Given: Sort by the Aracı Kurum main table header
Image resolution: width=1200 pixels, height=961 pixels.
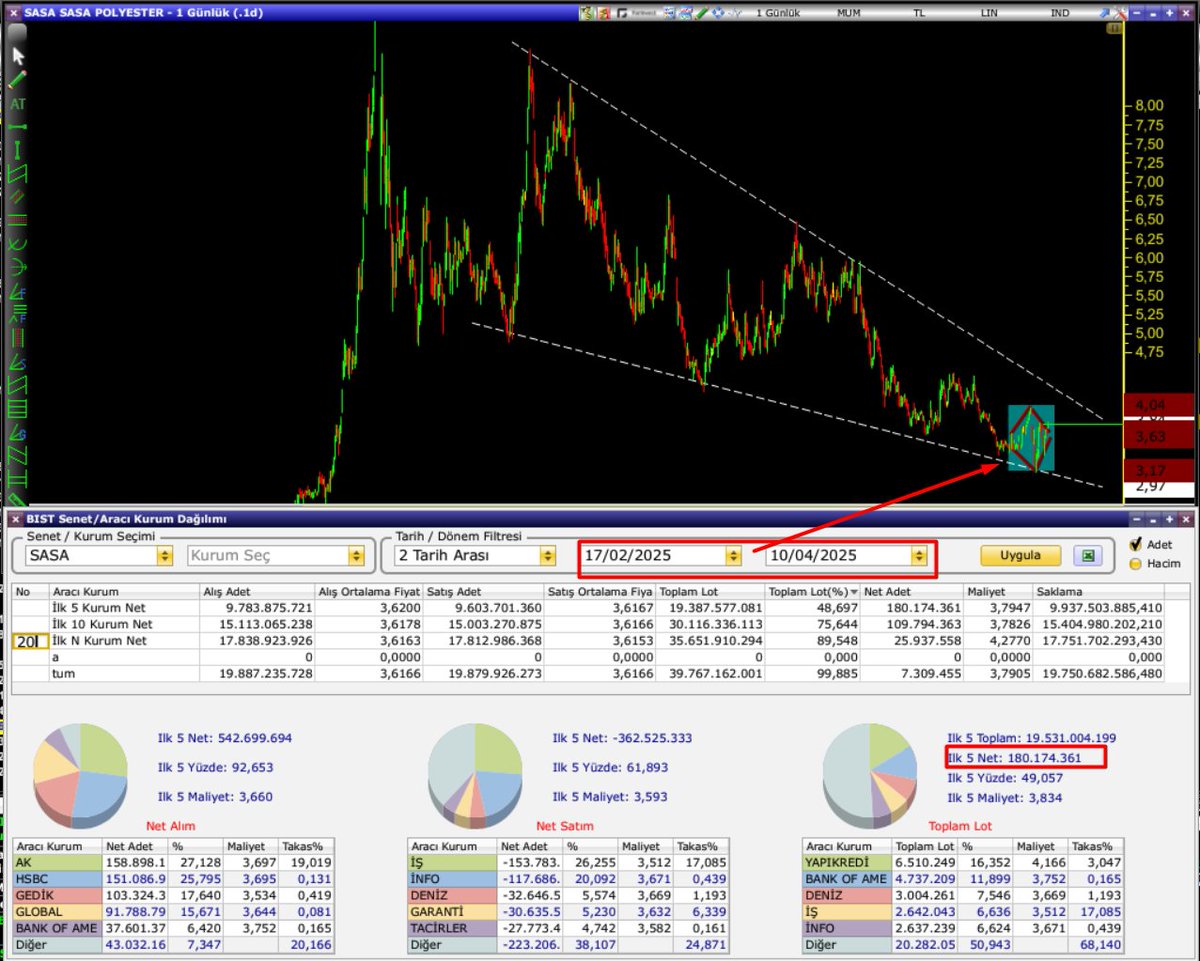Looking at the screenshot, I should pos(124,592).
